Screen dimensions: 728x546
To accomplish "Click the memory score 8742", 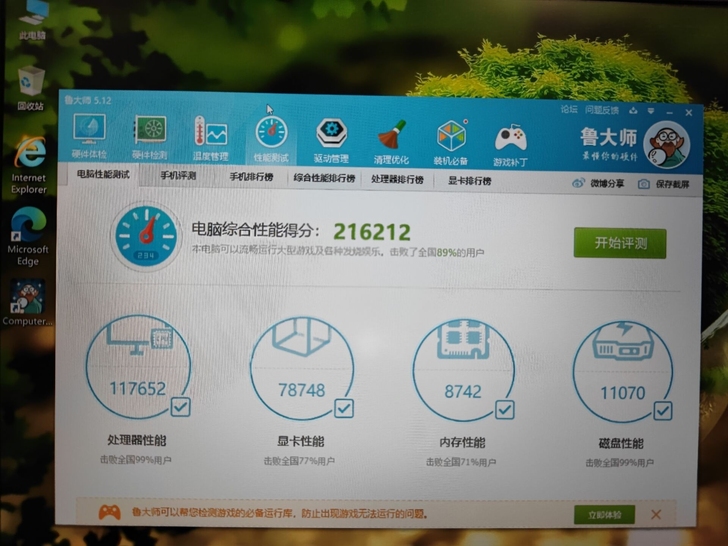I will click(463, 392).
